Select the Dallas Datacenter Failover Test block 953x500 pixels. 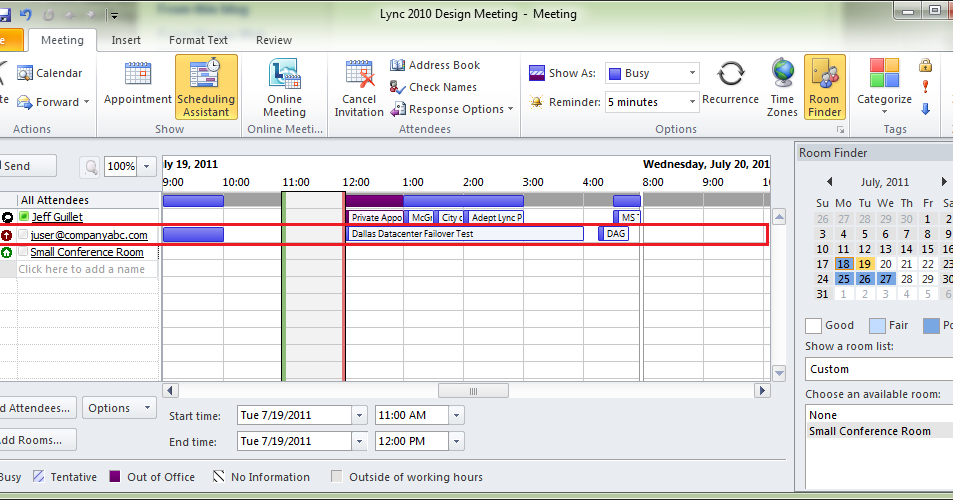coord(465,234)
